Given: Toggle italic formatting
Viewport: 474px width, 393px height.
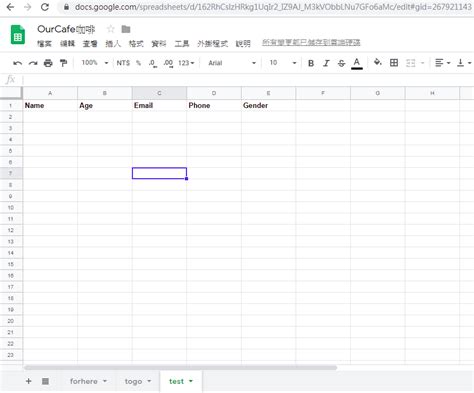Looking at the screenshot, I should point(326,63).
